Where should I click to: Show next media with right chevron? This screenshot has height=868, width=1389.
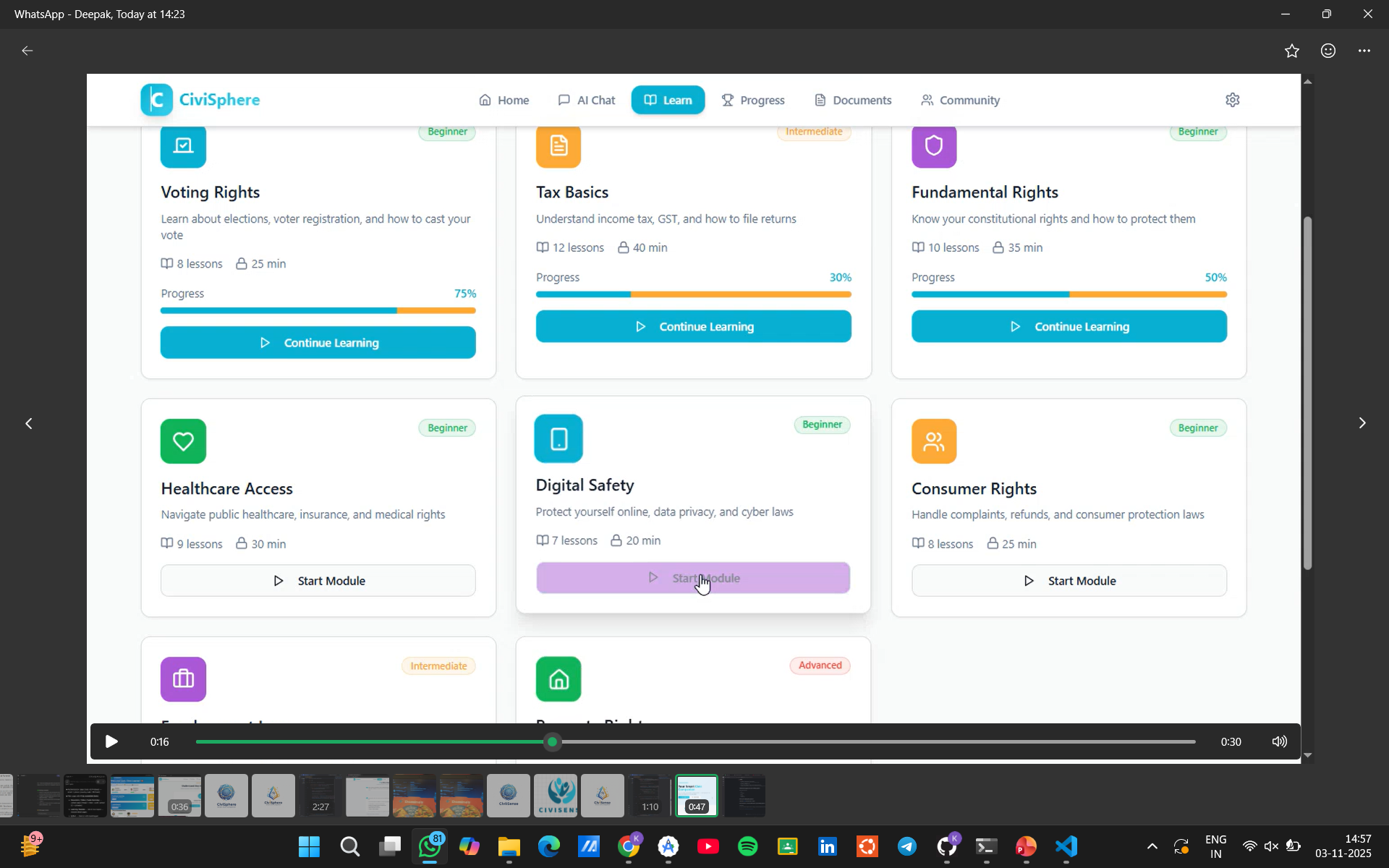click(x=1362, y=423)
